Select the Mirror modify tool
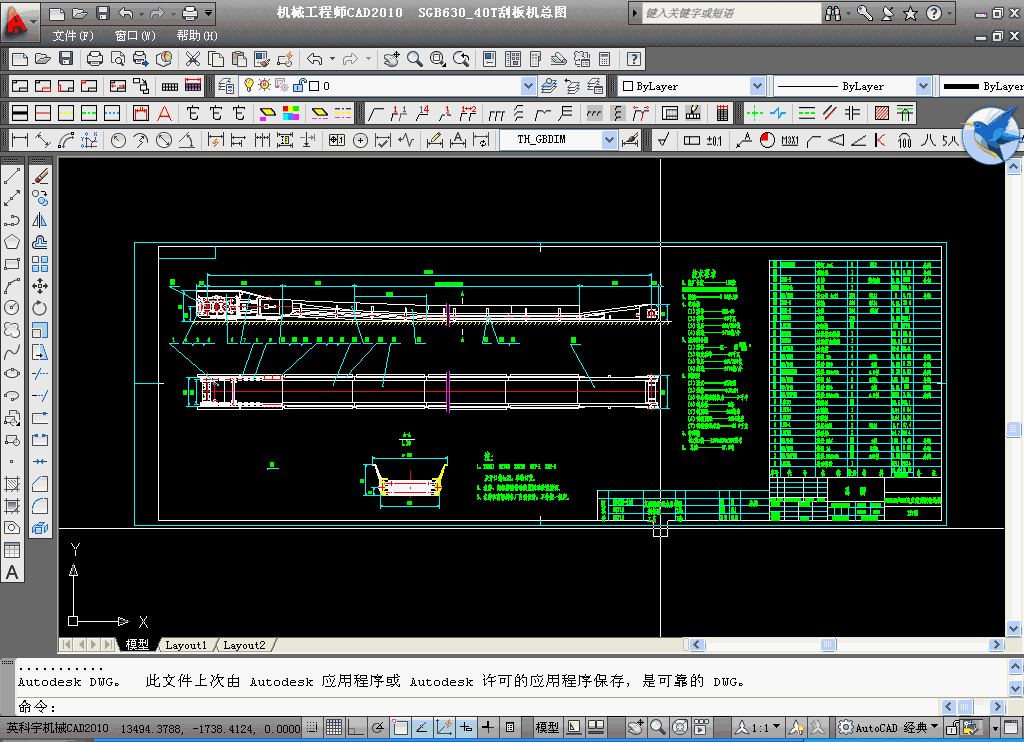Viewport: 1024px width, 742px height. [40, 220]
